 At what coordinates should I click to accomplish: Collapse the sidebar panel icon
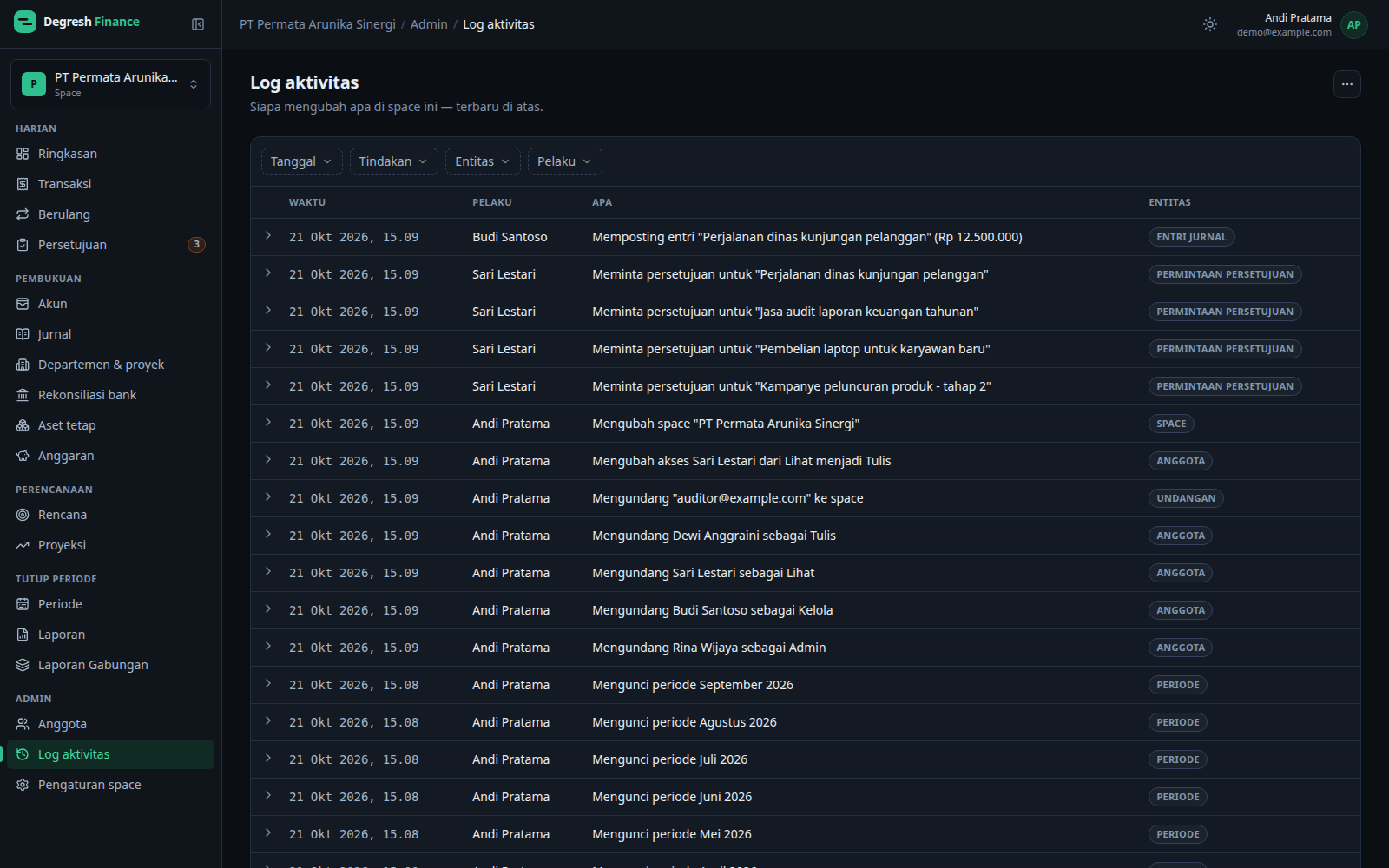pyautogui.click(x=198, y=24)
